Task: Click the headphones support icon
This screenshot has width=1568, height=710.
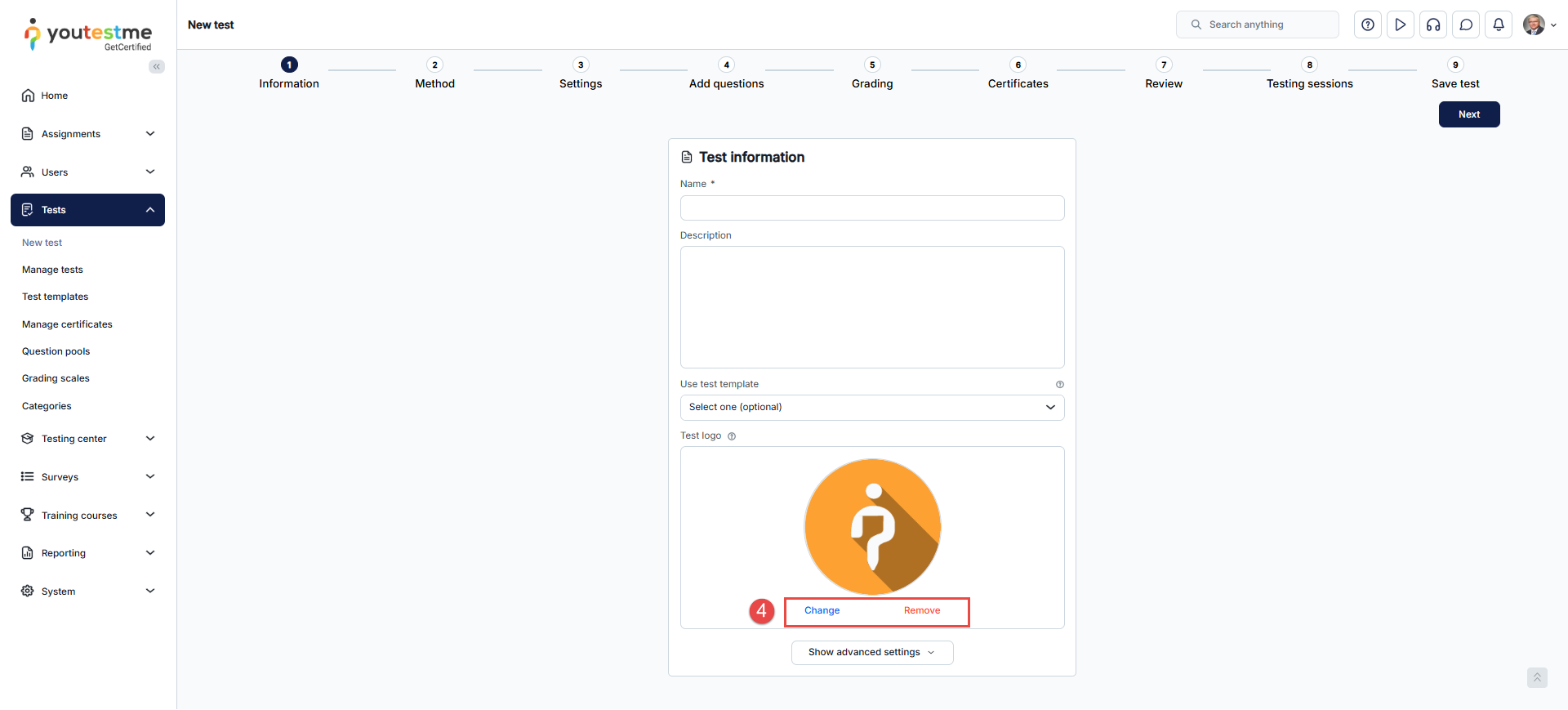Action: (1433, 25)
